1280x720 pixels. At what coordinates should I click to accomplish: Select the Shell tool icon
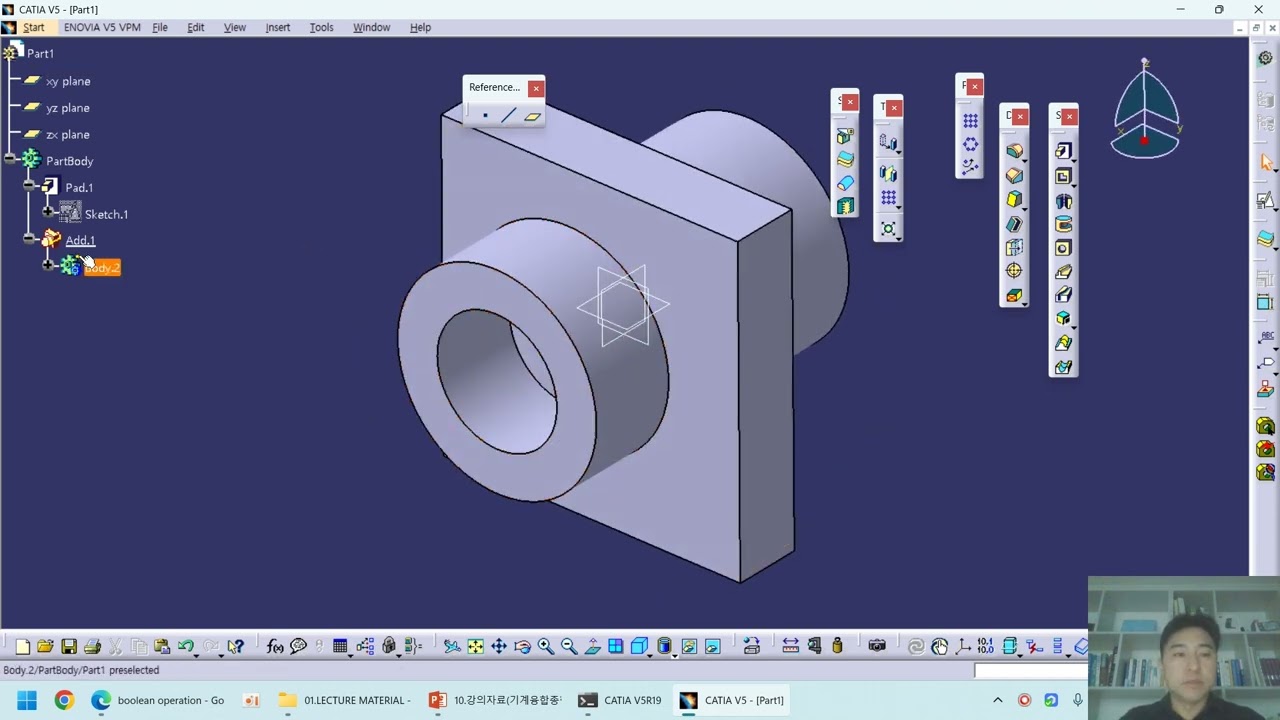1014,223
